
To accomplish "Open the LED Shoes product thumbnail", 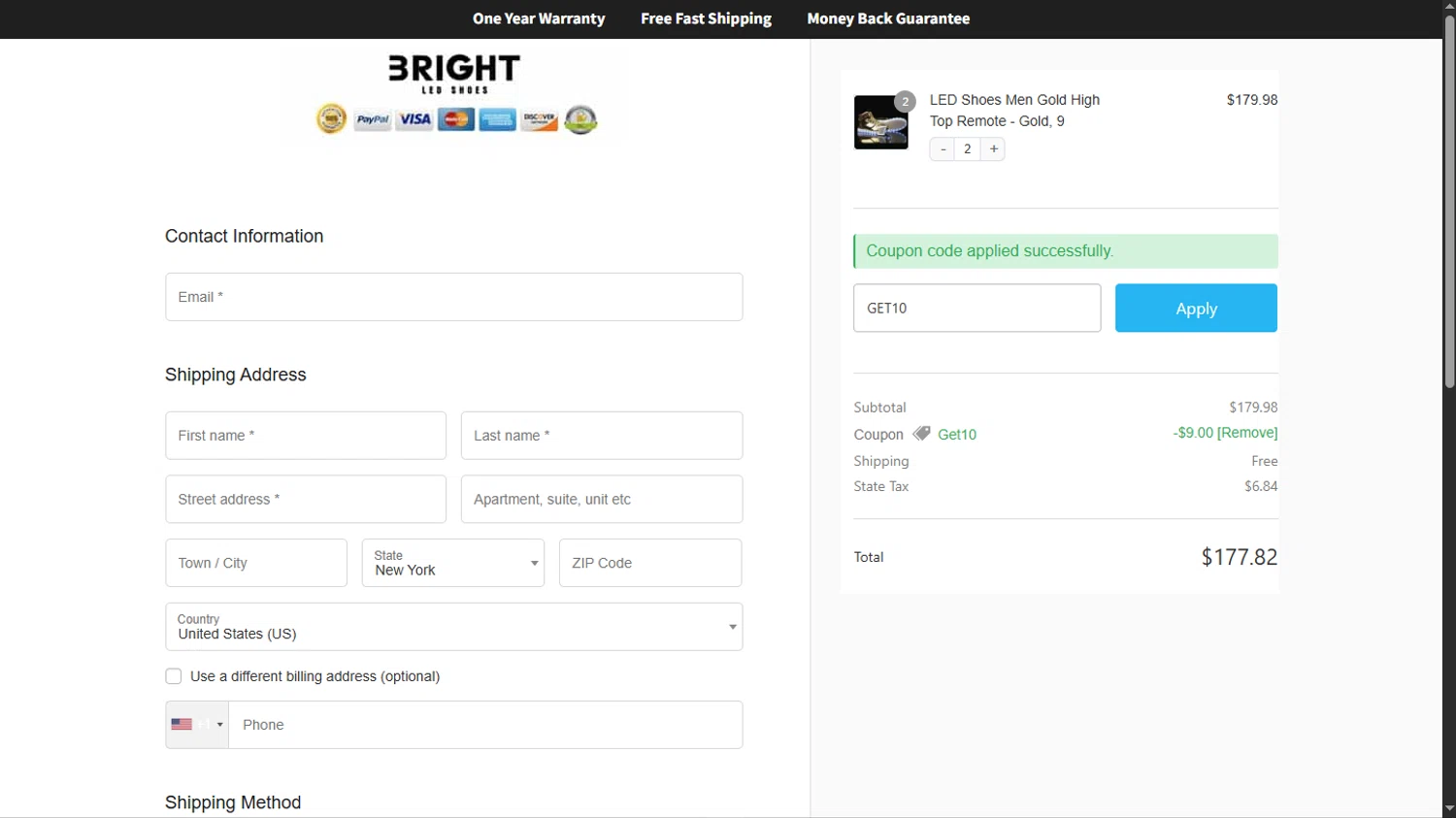I will pos(880,121).
